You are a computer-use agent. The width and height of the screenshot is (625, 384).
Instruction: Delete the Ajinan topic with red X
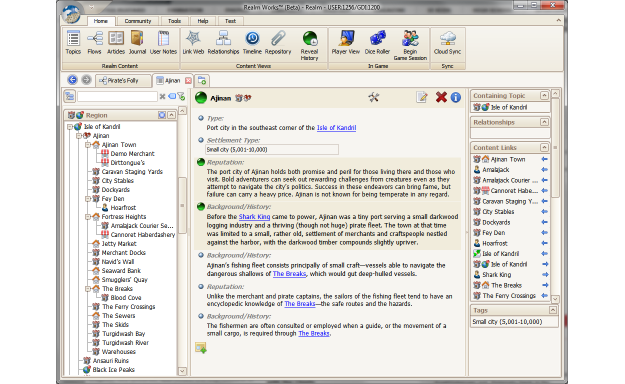point(441,97)
